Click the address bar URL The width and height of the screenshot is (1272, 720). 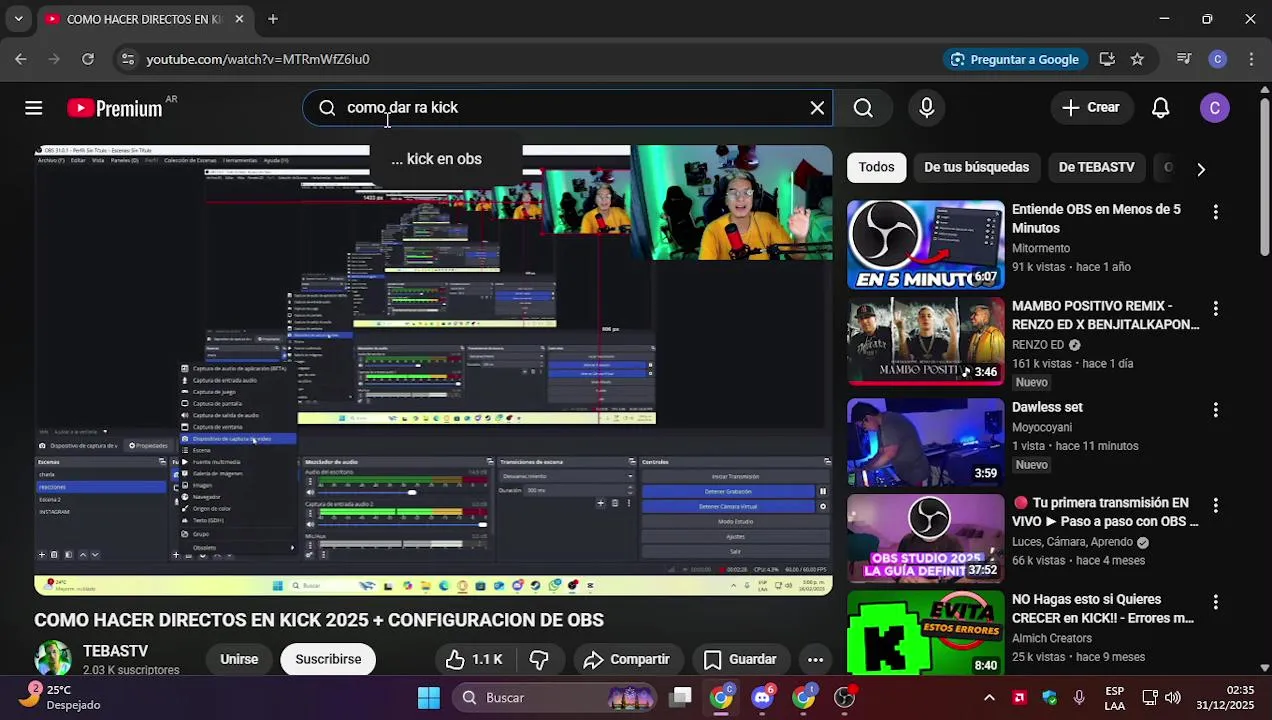(258, 59)
